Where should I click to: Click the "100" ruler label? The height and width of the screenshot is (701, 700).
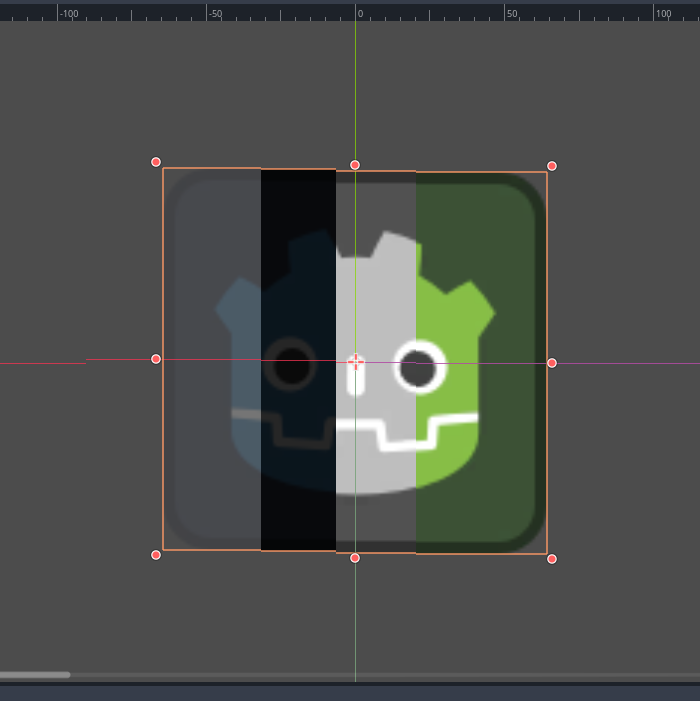(x=663, y=14)
